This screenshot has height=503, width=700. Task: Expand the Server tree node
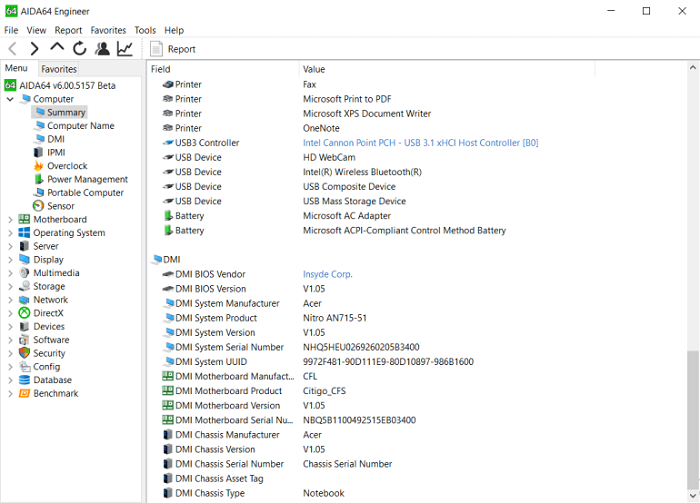pyautogui.click(x=10, y=246)
